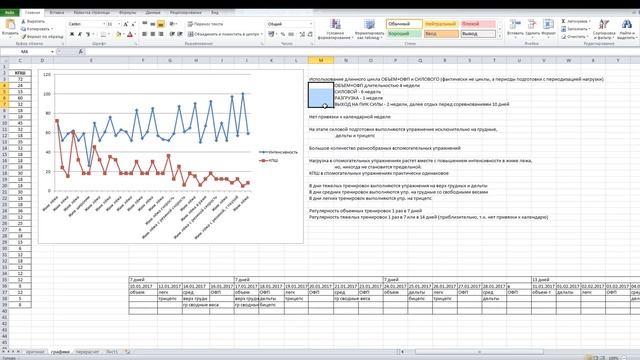Apply the comma thousands separator style
Image resolution: width=640 pixels, height=360 pixels.
tap(291, 34)
